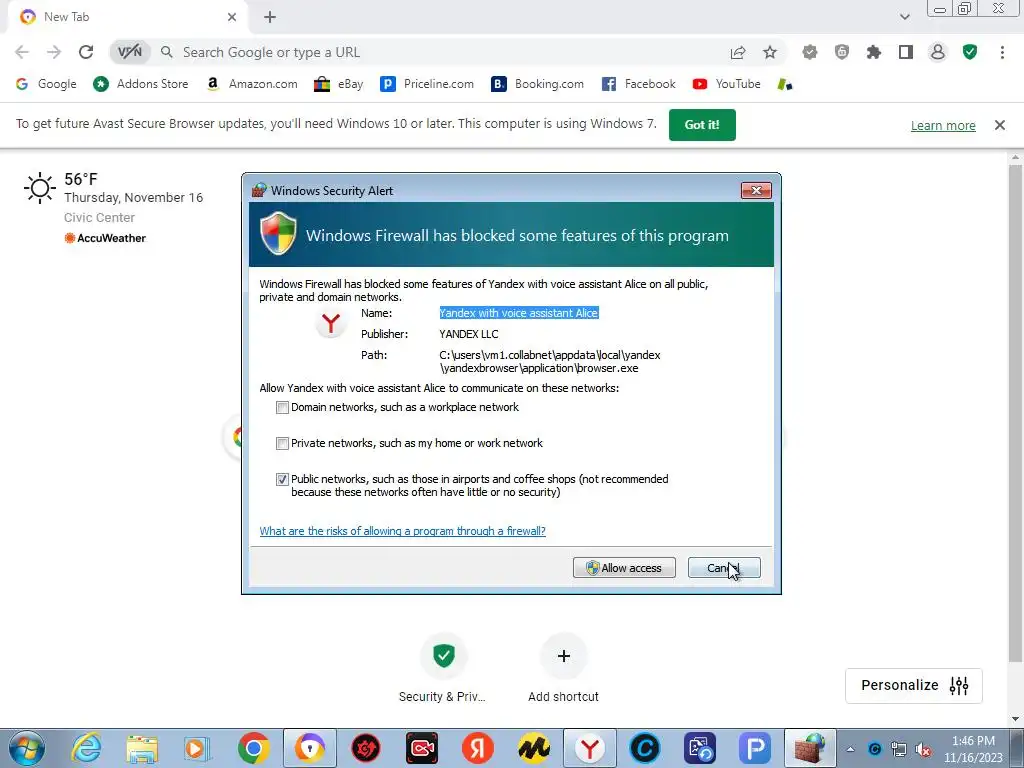Open the YouTube bookmark
This screenshot has height=768, width=1024.
[727, 84]
